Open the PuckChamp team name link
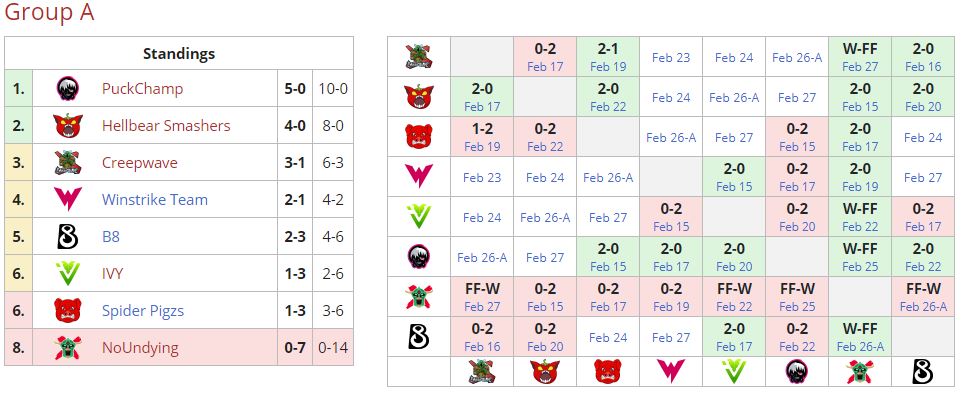 [142, 89]
